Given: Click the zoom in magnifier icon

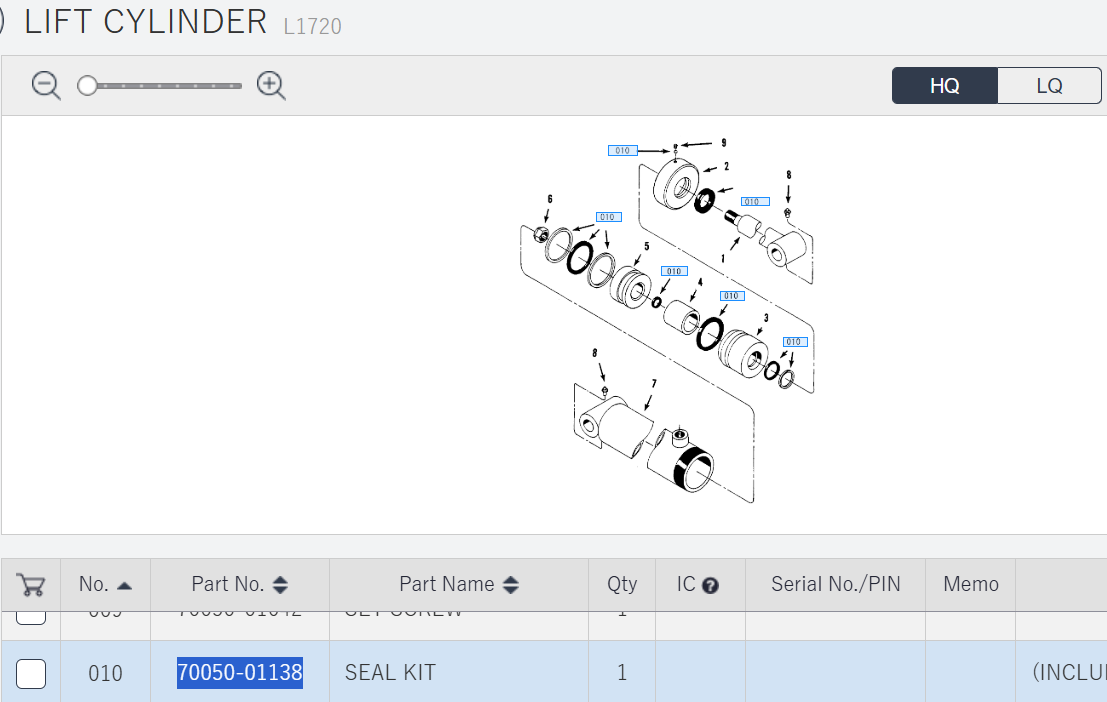Looking at the screenshot, I should (x=271, y=85).
